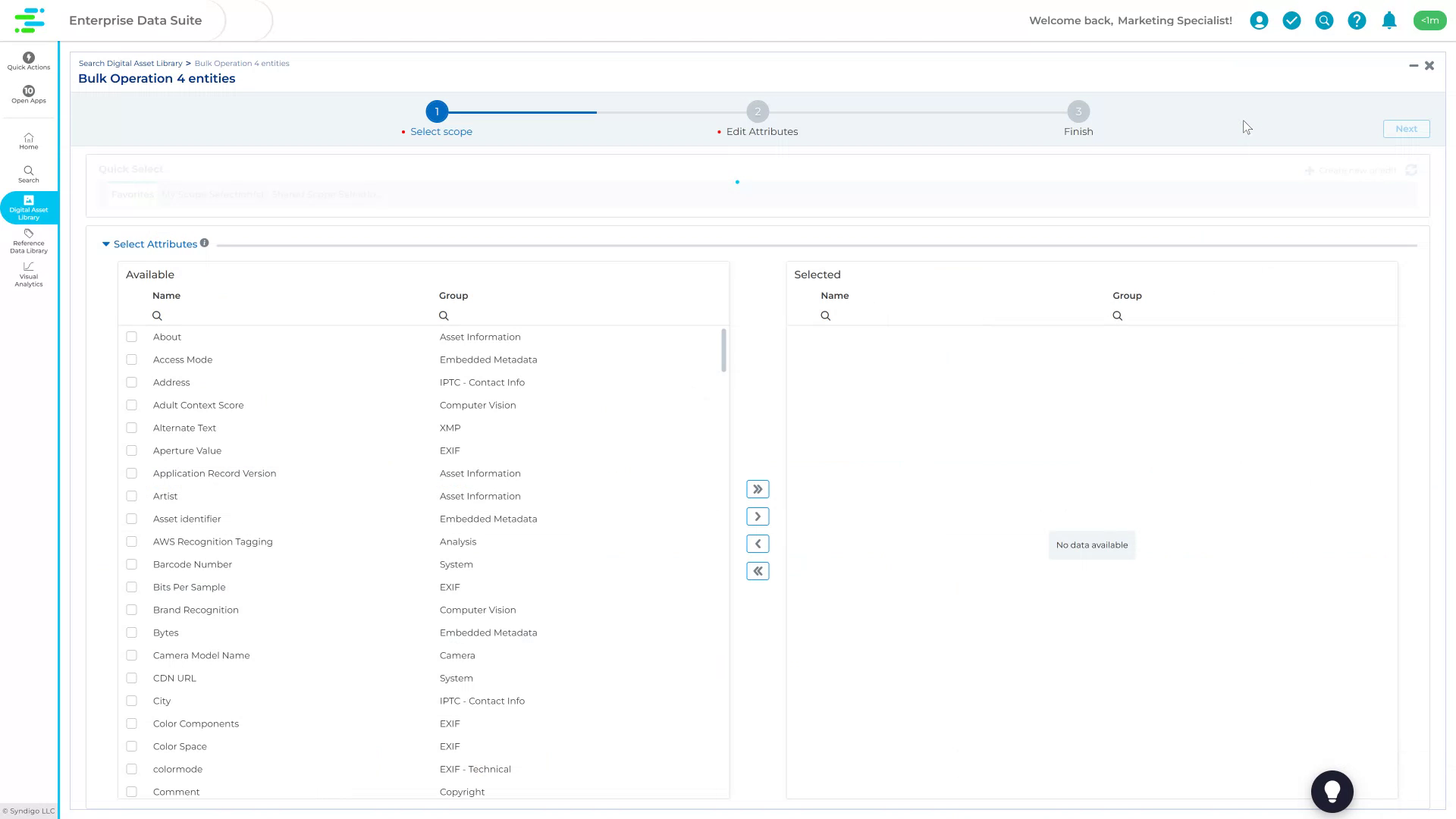Click the Next button
This screenshot has height=819, width=1456.
[1406, 128]
